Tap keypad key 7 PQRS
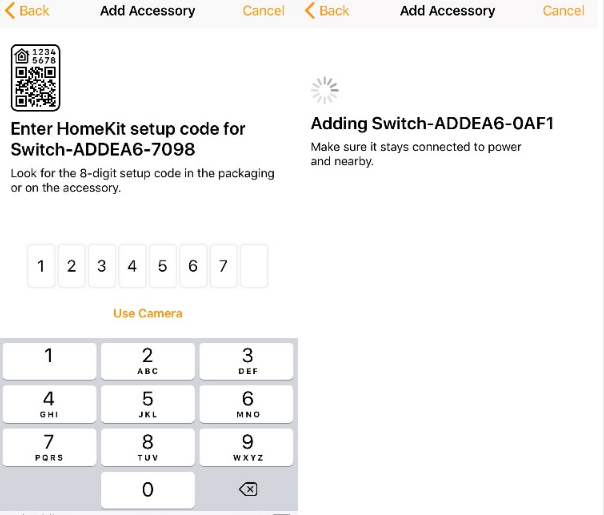The height and width of the screenshot is (515, 604). click(x=49, y=447)
